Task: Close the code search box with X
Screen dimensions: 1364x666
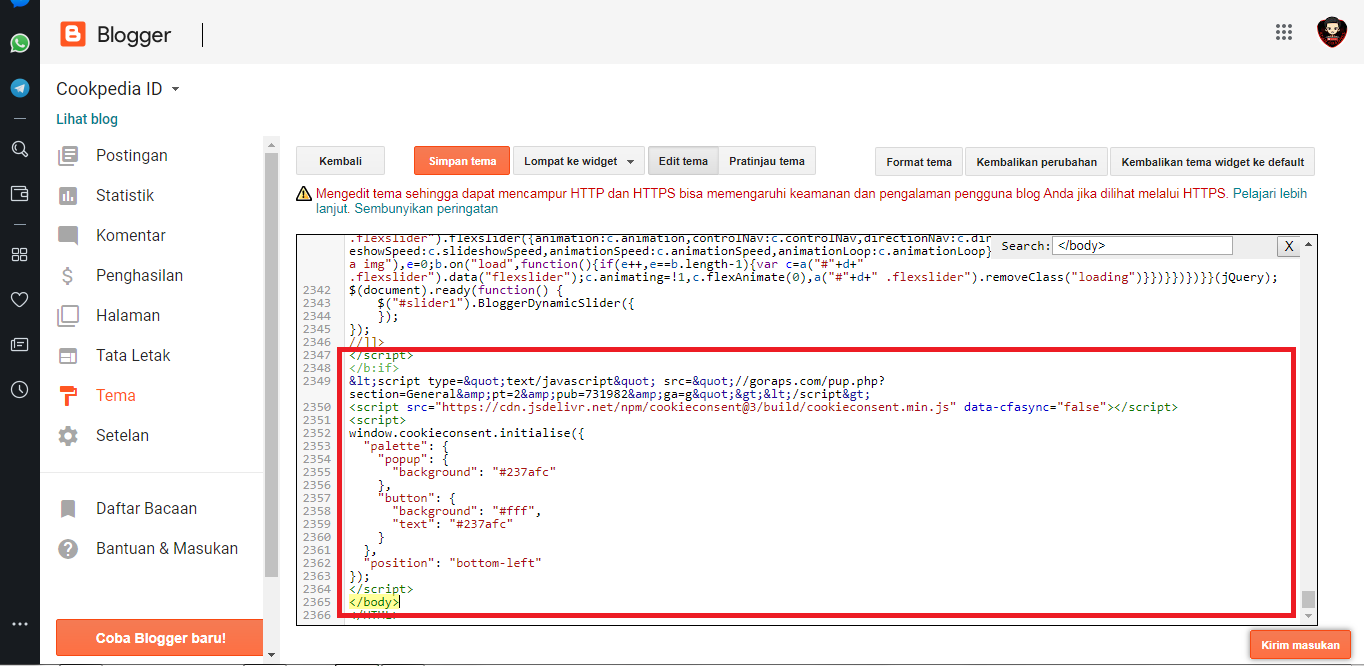Action: [1289, 246]
